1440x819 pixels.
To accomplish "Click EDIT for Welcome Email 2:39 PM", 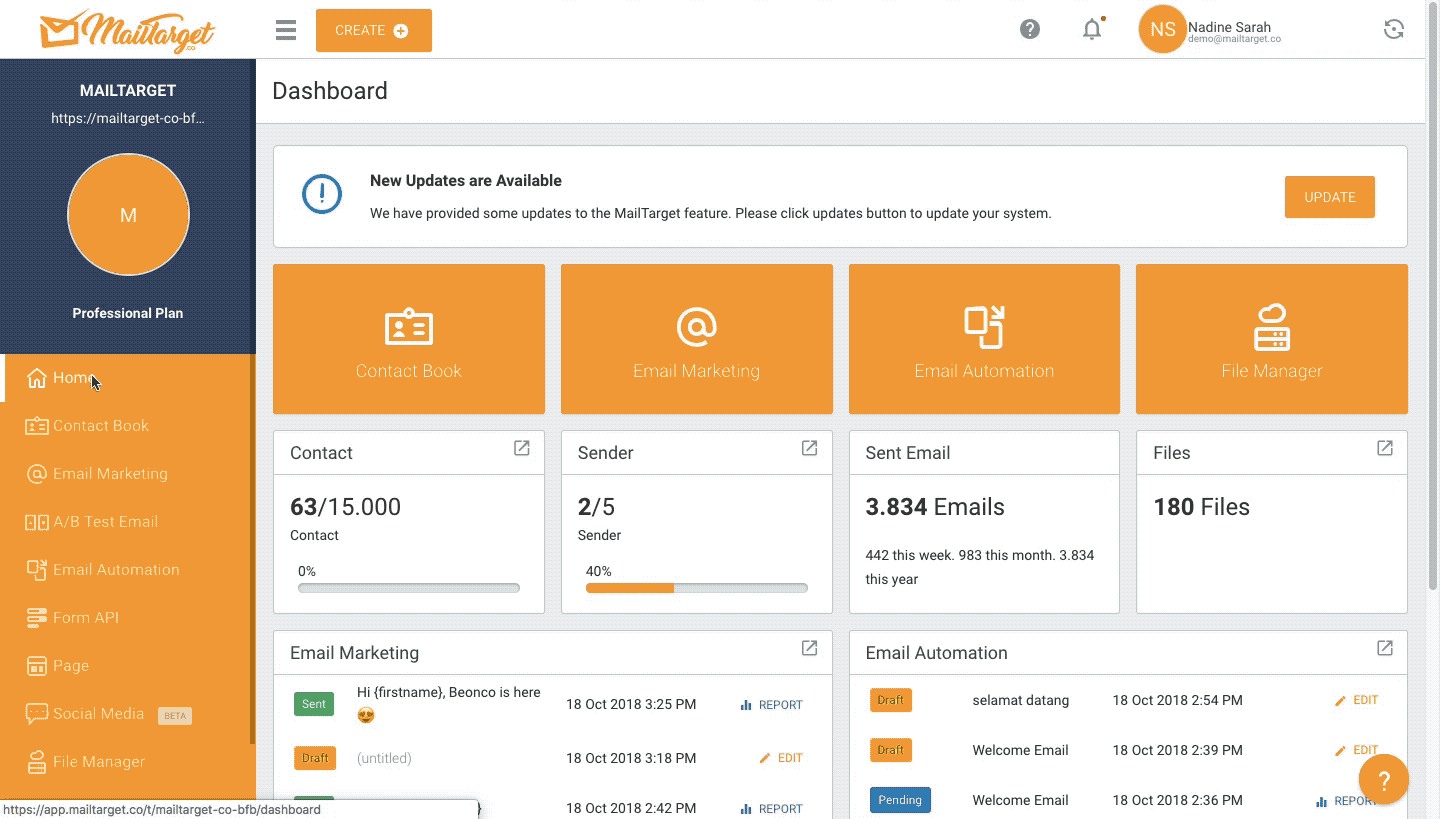I will click(x=1356, y=750).
